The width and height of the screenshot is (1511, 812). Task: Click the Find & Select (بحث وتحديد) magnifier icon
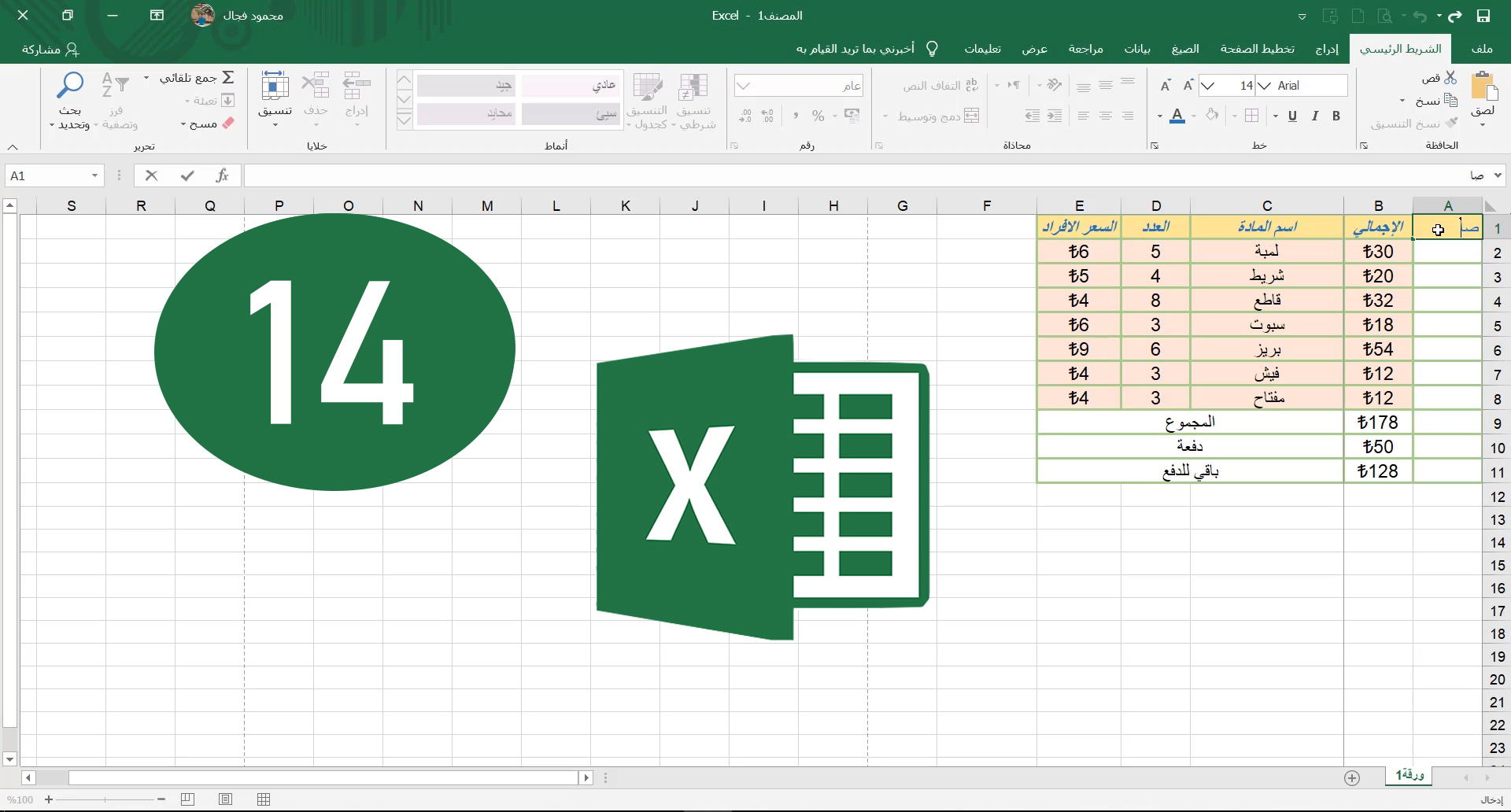coord(70,84)
